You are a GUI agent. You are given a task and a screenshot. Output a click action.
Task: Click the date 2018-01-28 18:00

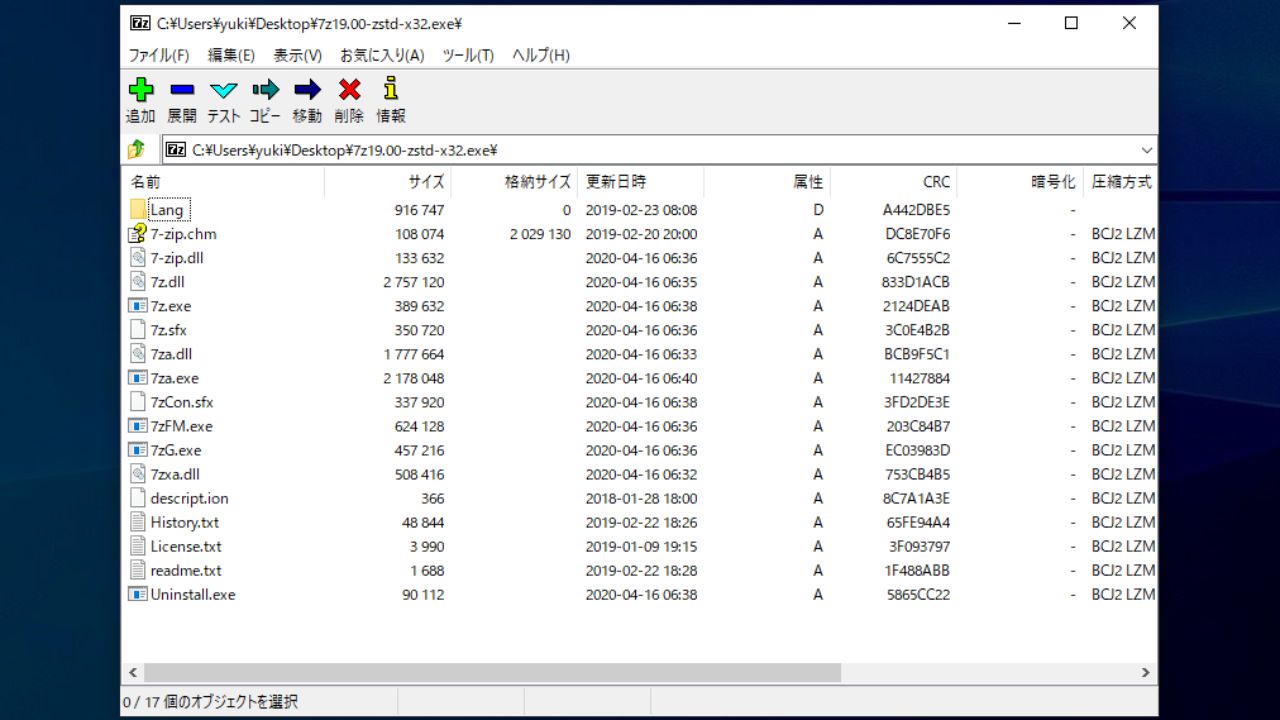click(641, 498)
